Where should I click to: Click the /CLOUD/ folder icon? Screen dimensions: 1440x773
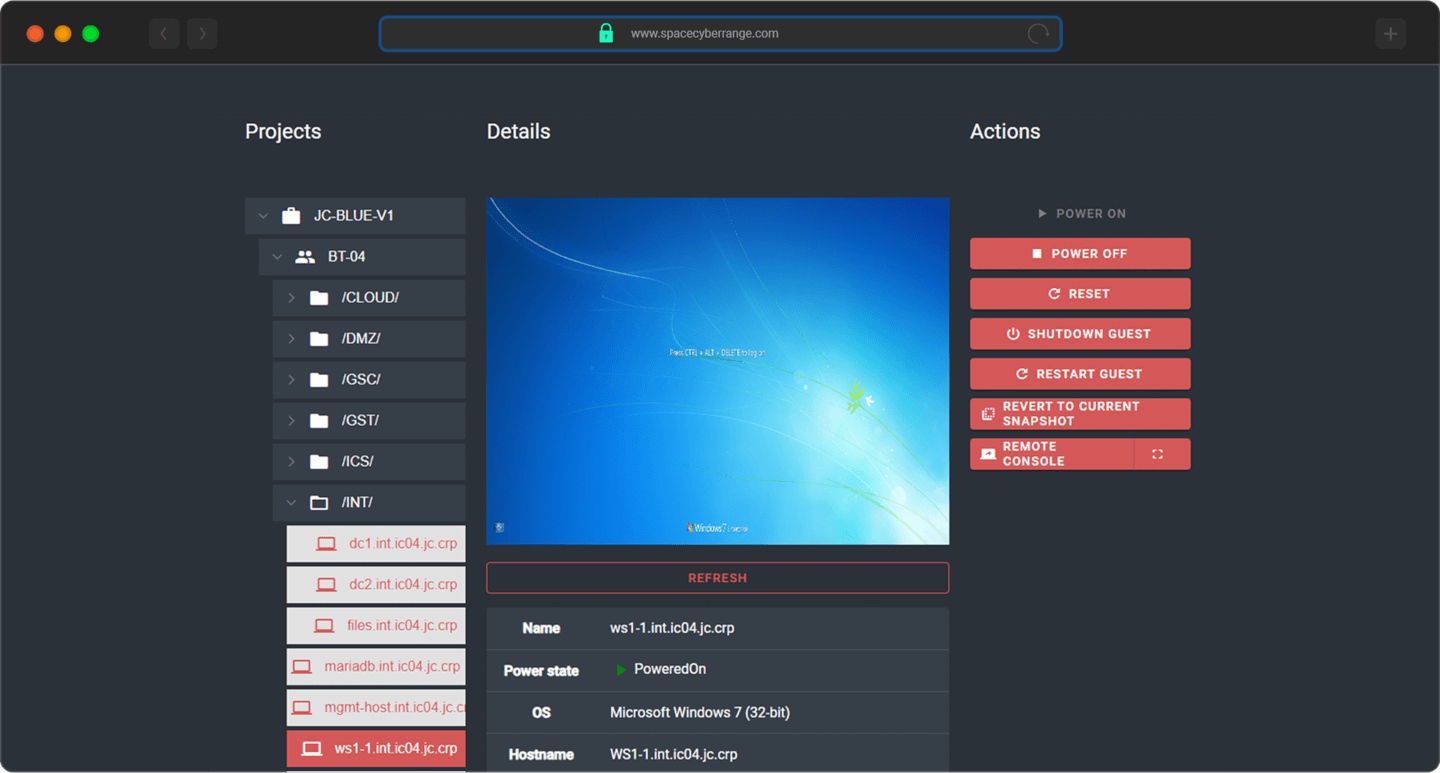pos(319,298)
